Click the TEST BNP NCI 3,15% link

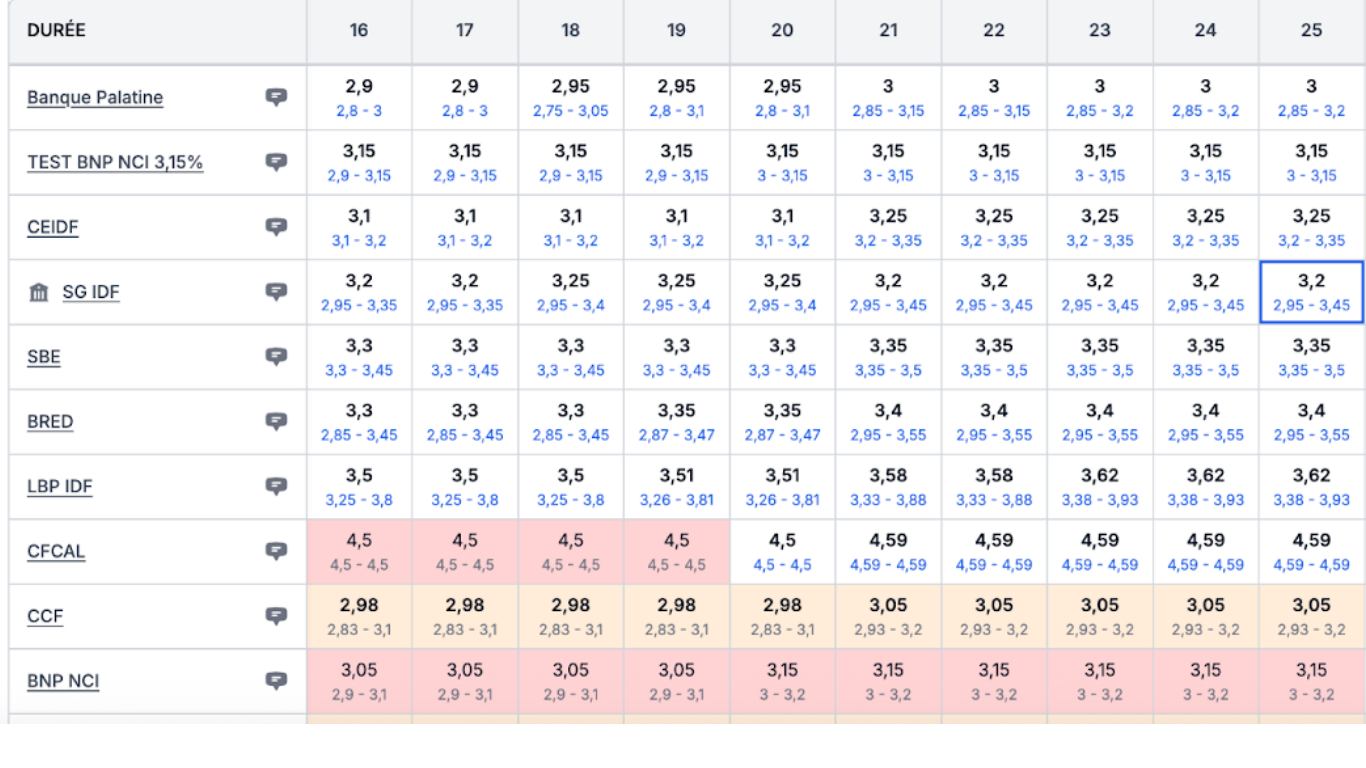[x=115, y=162]
